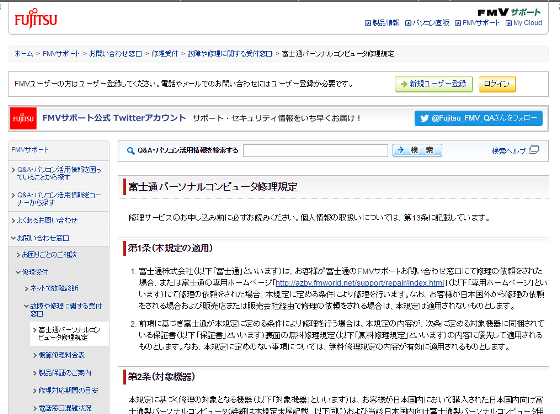The height and width of the screenshot is (414, 560).
Task: Click the page title 富士通パーソナルコンピュータ修理規定
Action: pyautogui.click(x=212, y=186)
